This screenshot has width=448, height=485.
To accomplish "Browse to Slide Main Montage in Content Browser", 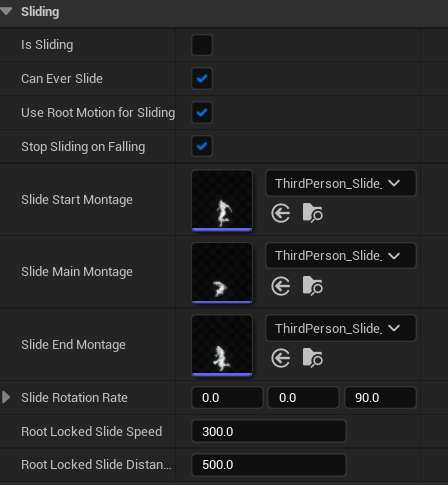I will tap(313, 286).
